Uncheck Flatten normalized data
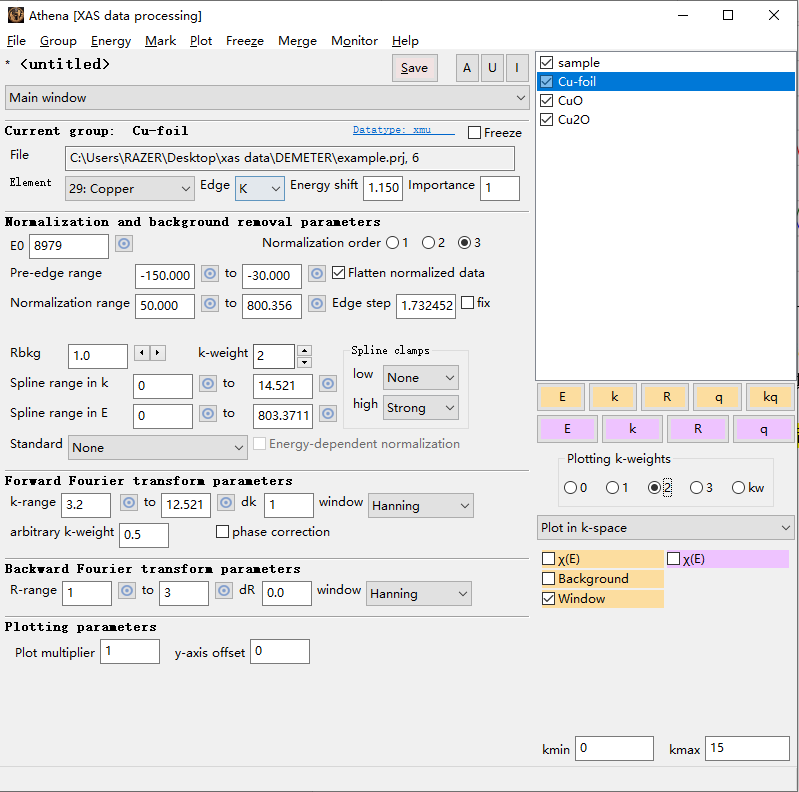Image resolution: width=799 pixels, height=792 pixels. coord(338,273)
